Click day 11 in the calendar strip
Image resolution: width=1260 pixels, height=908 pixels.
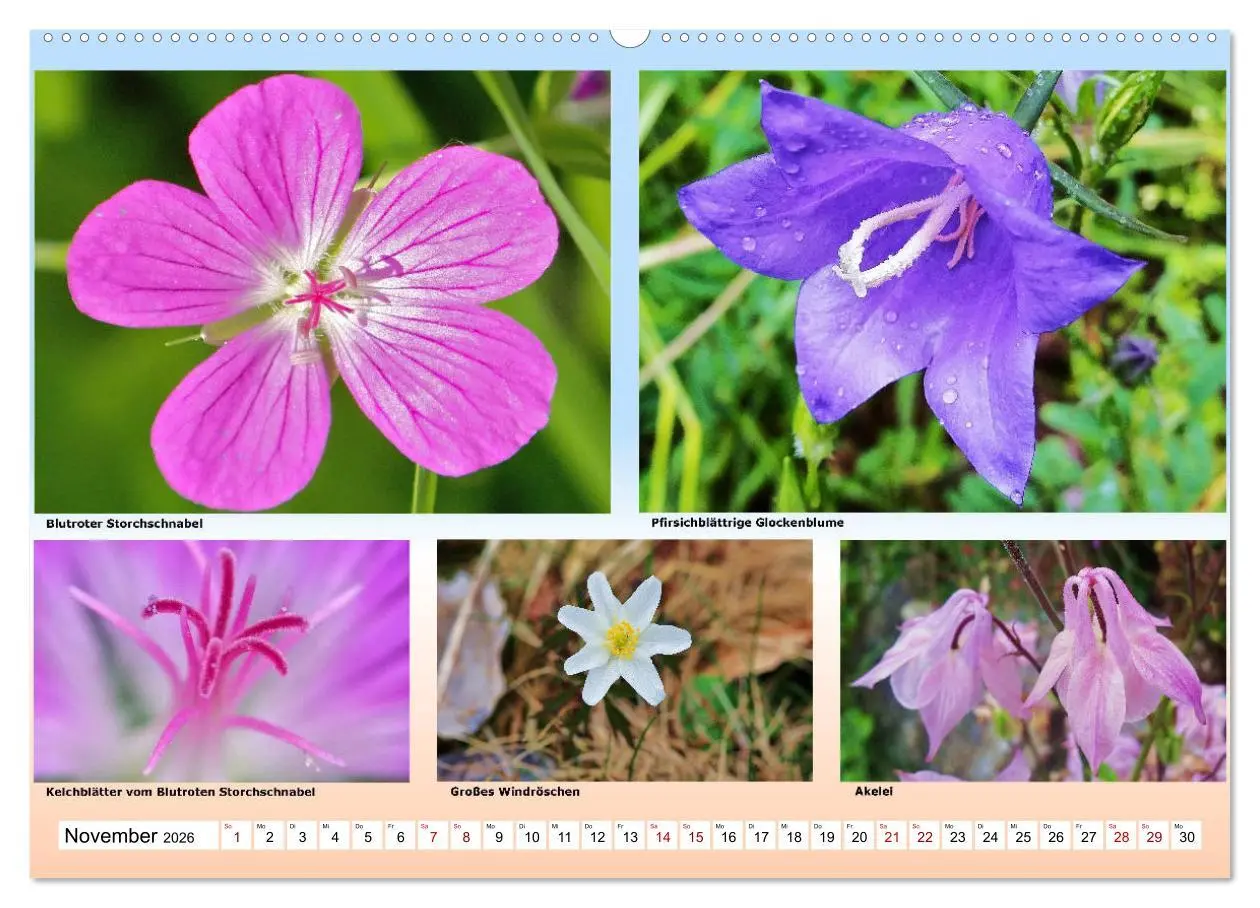[x=564, y=836]
